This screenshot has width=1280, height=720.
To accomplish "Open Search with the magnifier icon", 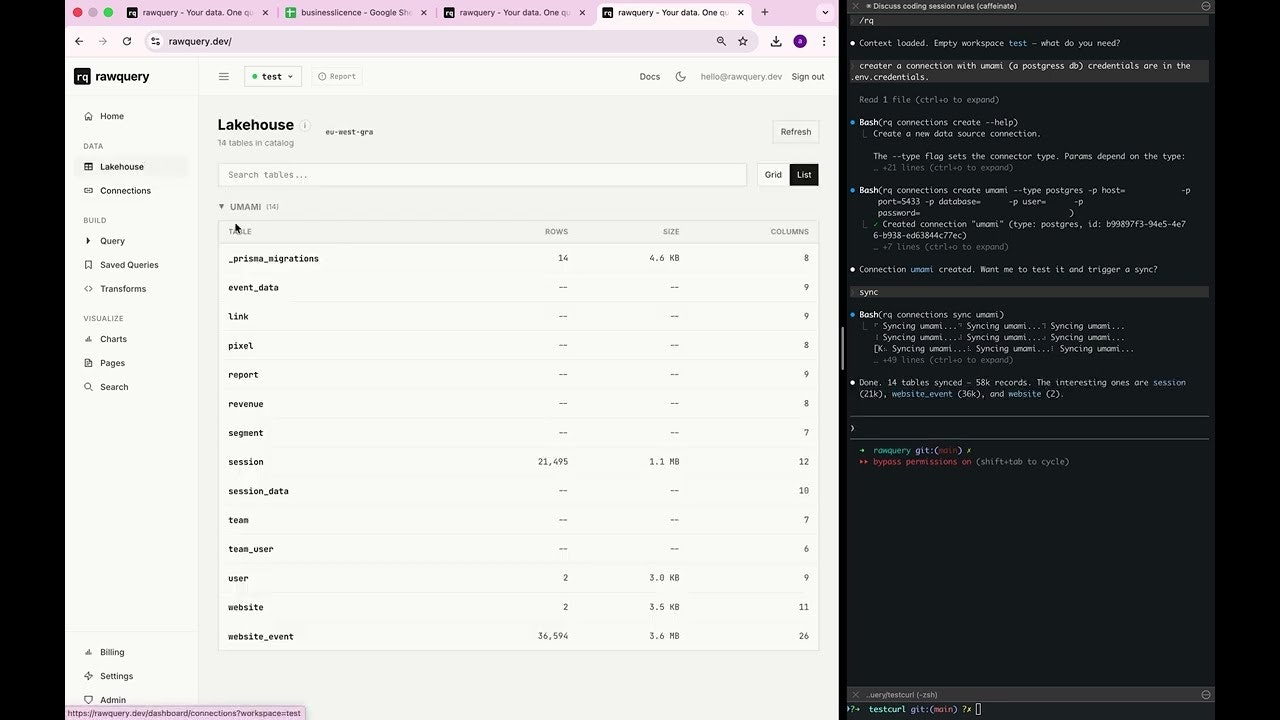I will (88, 386).
